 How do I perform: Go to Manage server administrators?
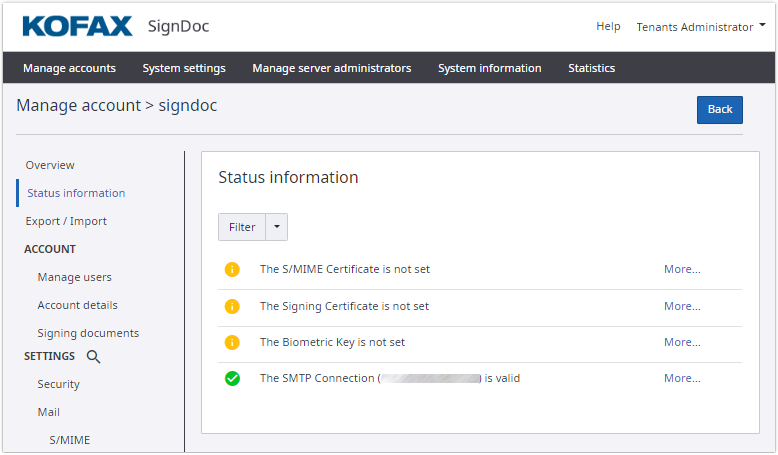[x=331, y=68]
